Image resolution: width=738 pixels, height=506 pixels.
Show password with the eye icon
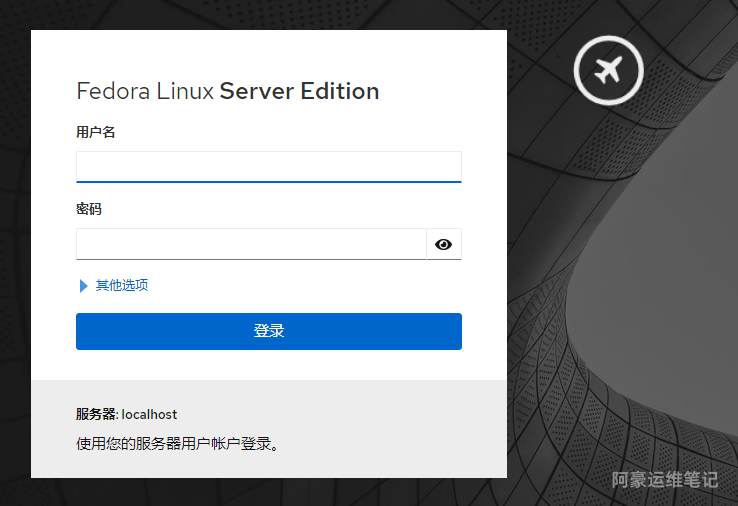444,244
